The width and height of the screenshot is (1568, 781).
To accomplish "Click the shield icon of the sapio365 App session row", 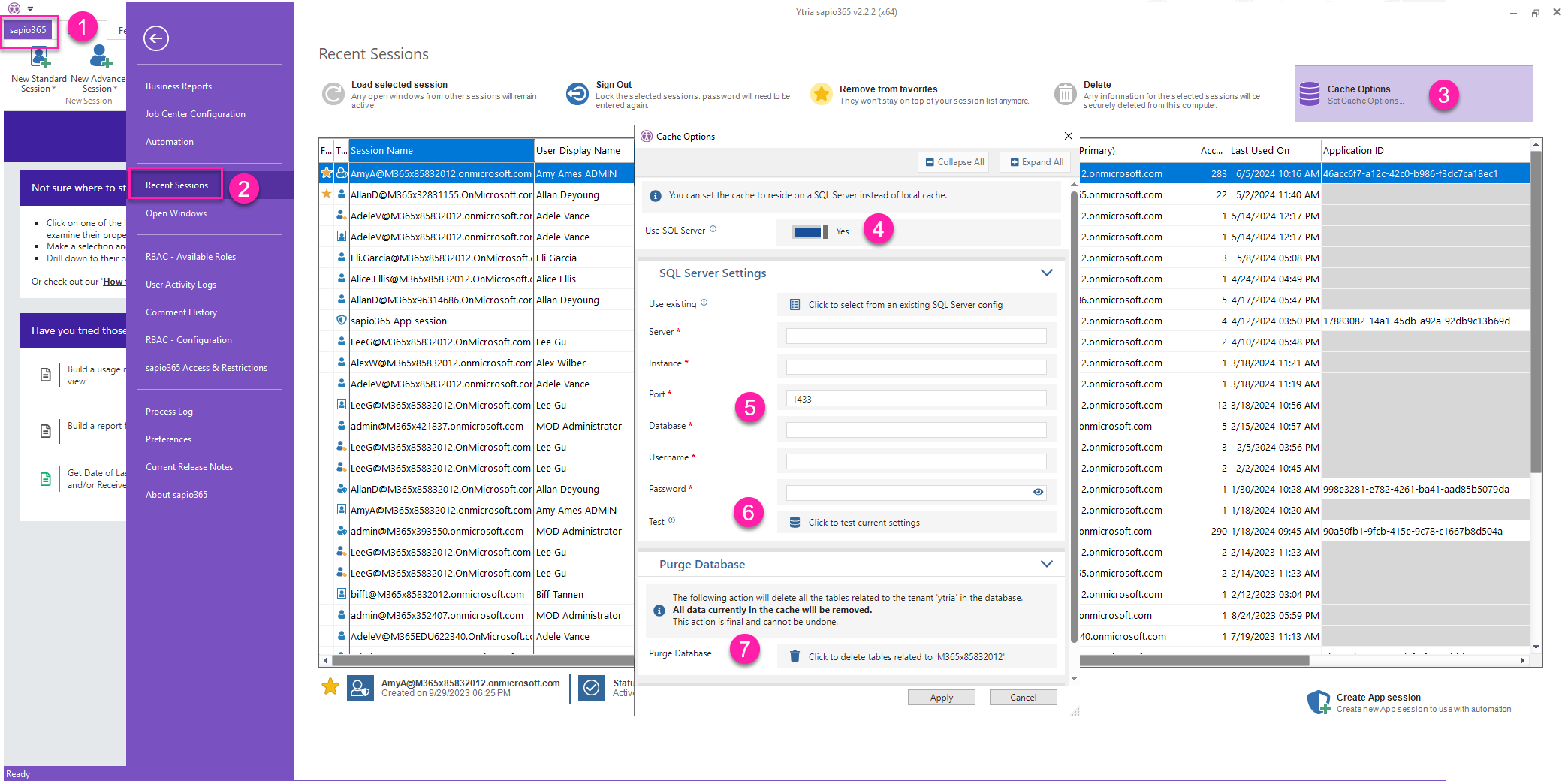I will 342,320.
